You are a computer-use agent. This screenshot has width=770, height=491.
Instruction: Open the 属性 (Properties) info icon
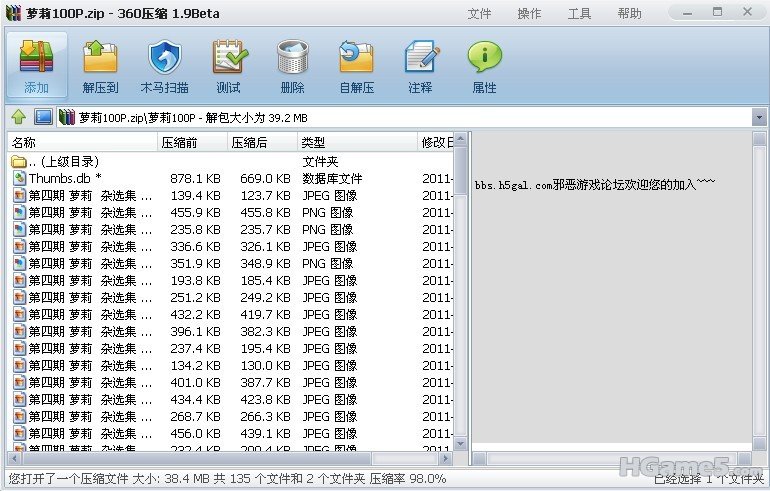(485, 58)
